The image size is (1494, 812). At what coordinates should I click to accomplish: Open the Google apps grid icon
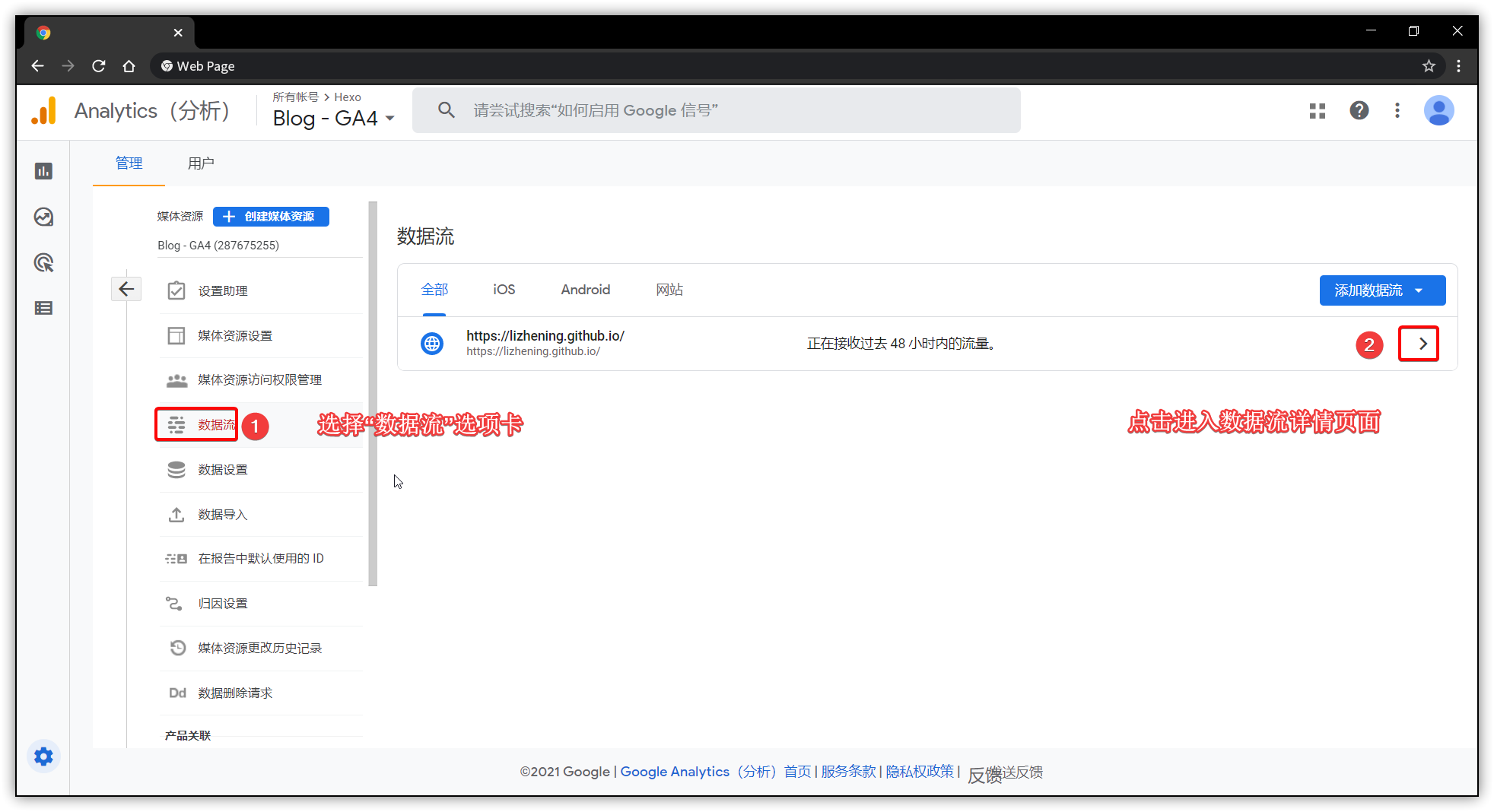(x=1318, y=111)
